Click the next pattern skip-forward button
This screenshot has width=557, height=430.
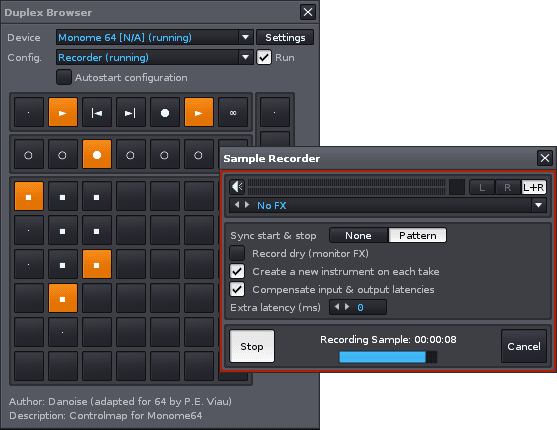tap(131, 112)
